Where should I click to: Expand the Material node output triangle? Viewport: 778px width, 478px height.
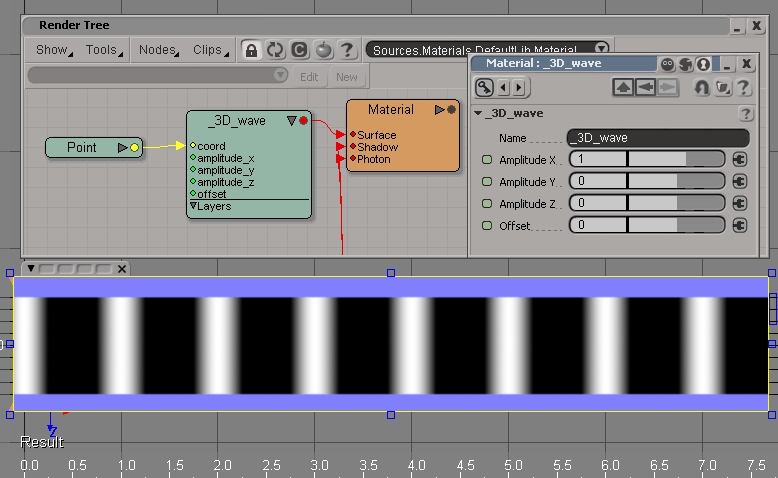pos(440,110)
